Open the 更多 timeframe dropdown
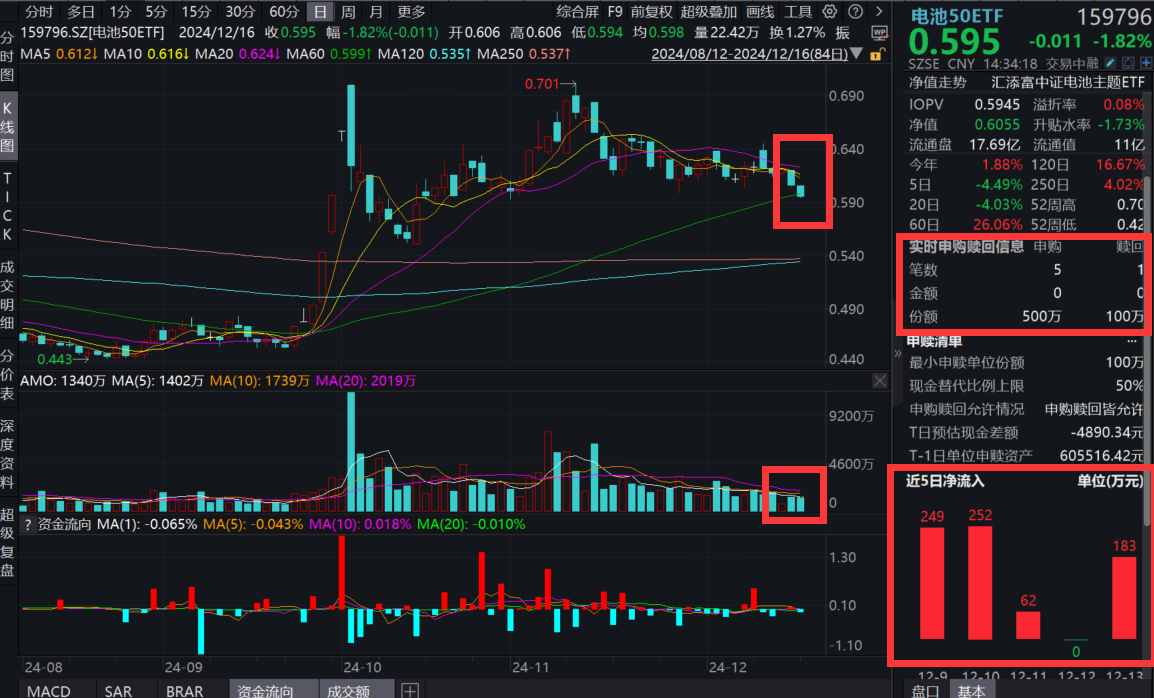 pyautogui.click(x=410, y=12)
